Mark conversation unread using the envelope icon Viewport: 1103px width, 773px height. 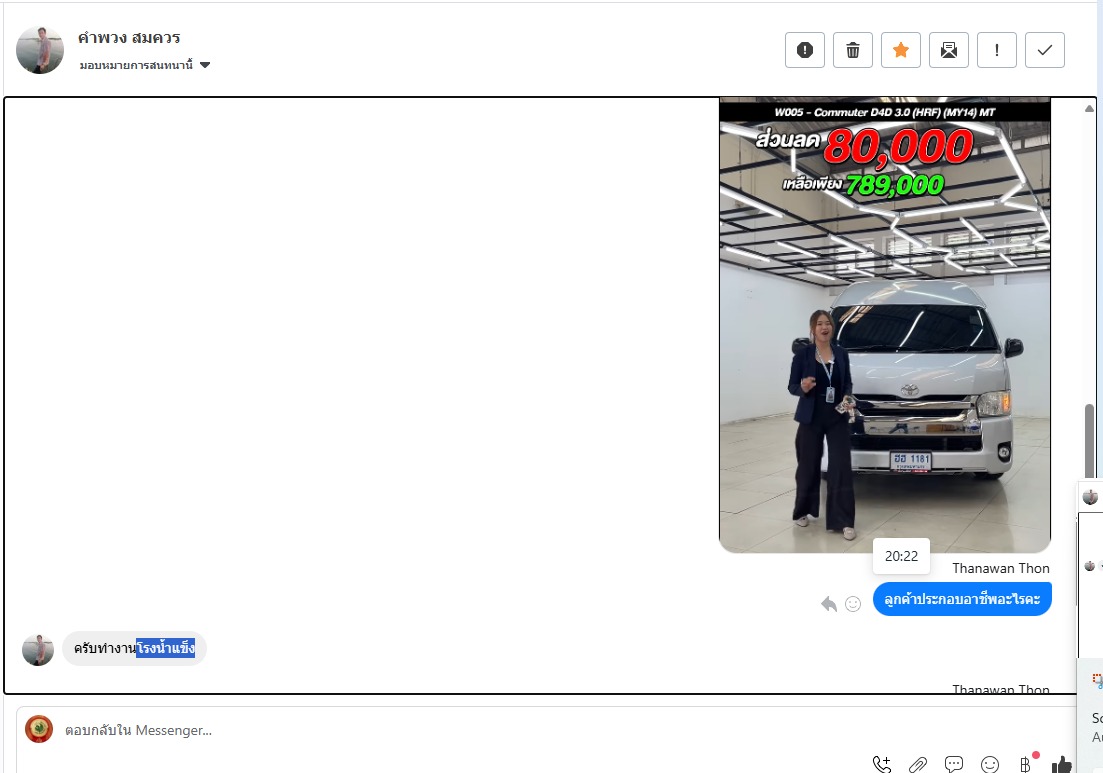coord(949,50)
